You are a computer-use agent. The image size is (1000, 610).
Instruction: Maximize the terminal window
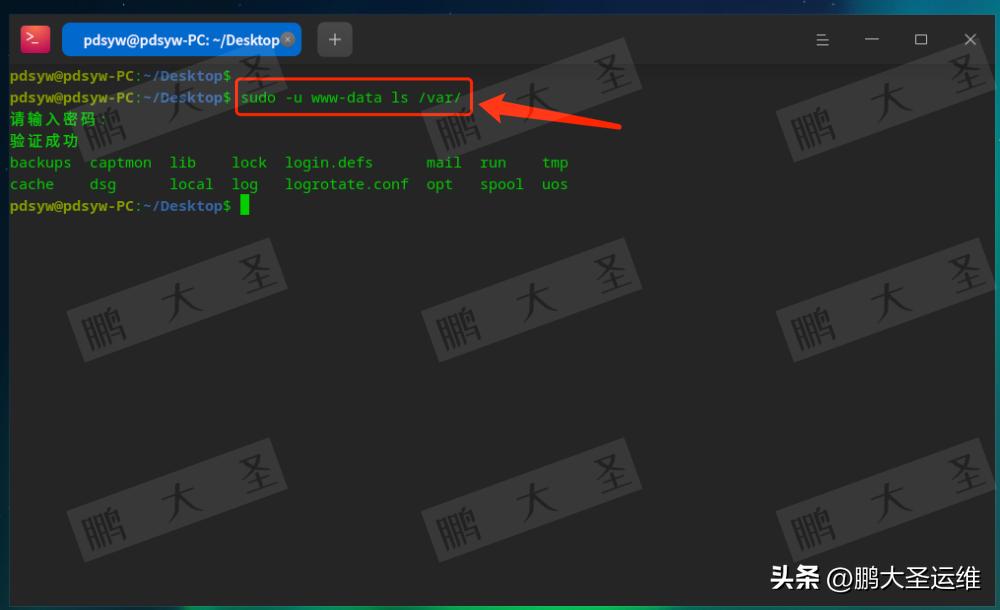(x=921, y=40)
